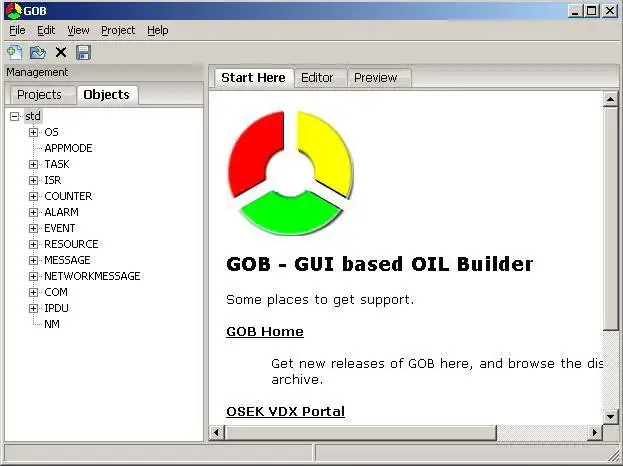Open the OSEK VDX Portal link
The height and width of the screenshot is (466, 623).
click(x=286, y=412)
